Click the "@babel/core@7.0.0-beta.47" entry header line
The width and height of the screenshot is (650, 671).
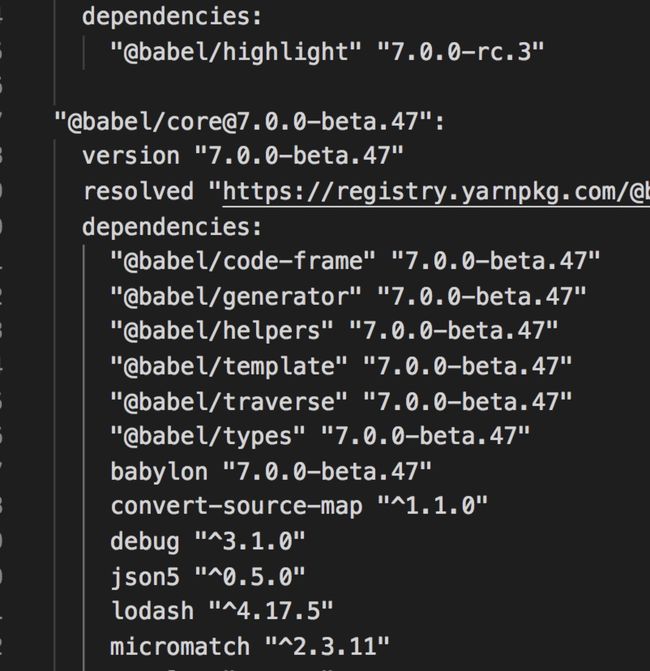click(250, 122)
